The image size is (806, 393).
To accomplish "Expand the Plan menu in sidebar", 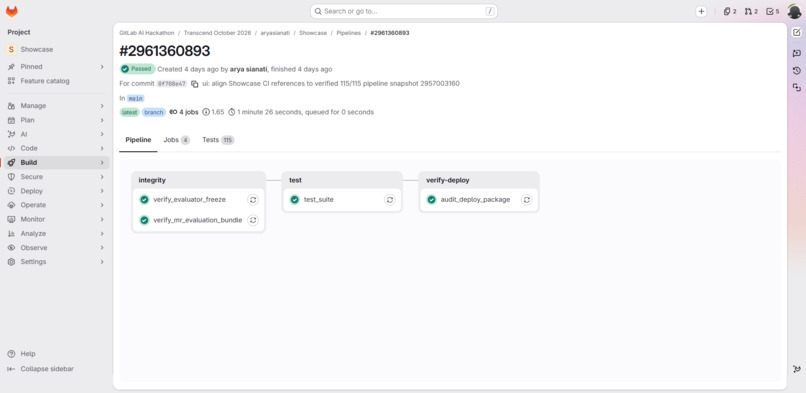I will [x=56, y=120].
